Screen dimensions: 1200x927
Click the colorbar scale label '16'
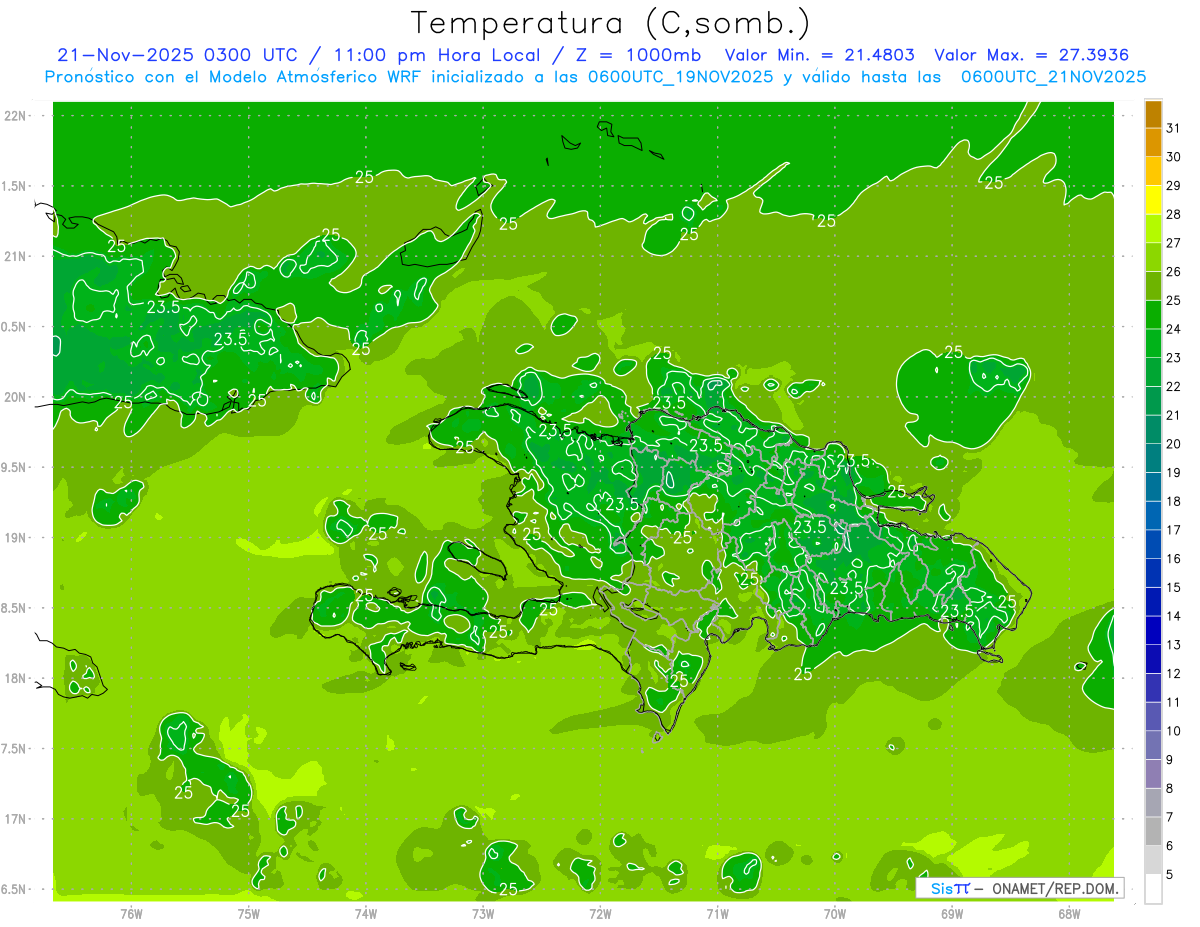coord(1174,559)
